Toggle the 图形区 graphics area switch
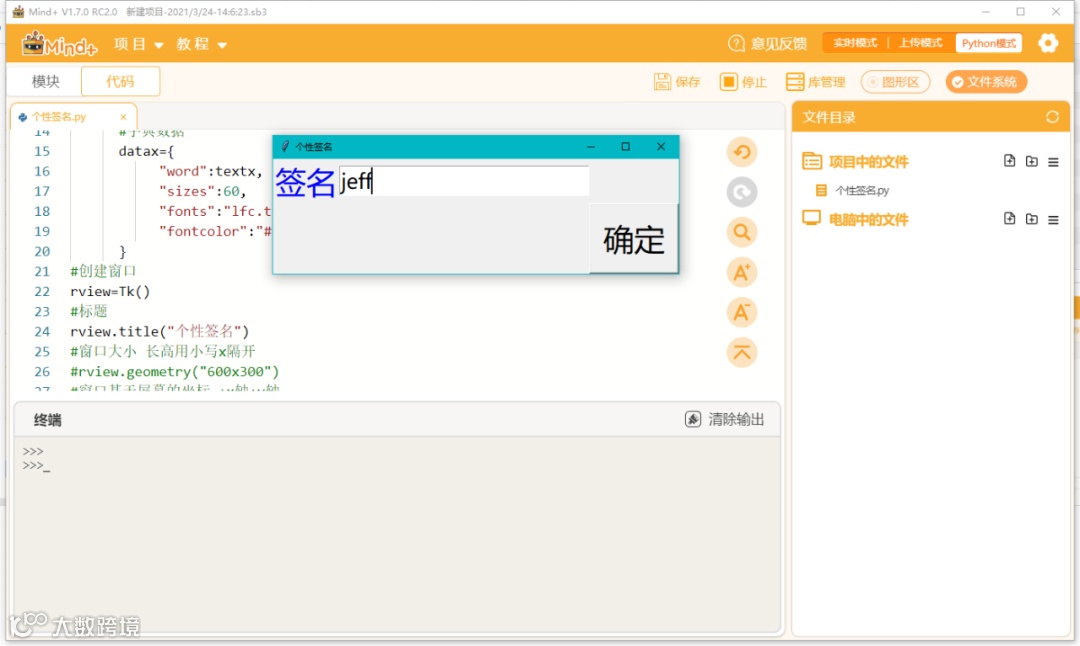This screenshot has width=1080, height=646. pyautogui.click(x=895, y=82)
